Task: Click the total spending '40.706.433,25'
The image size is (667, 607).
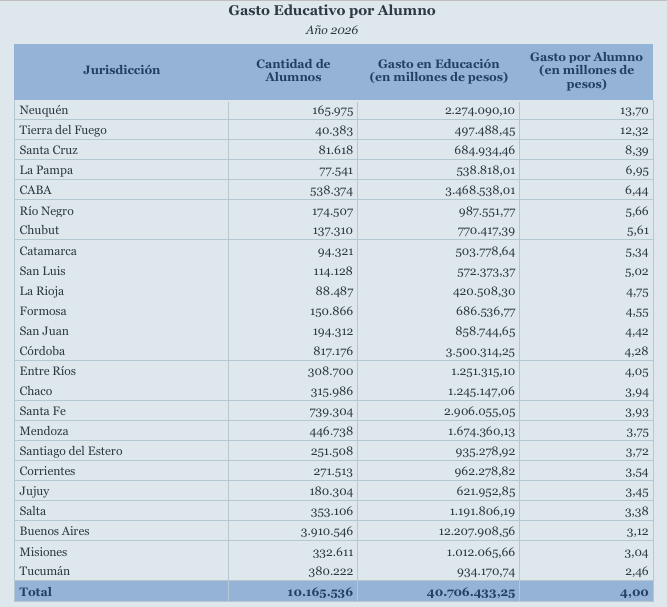Action: tap(471, 593)
